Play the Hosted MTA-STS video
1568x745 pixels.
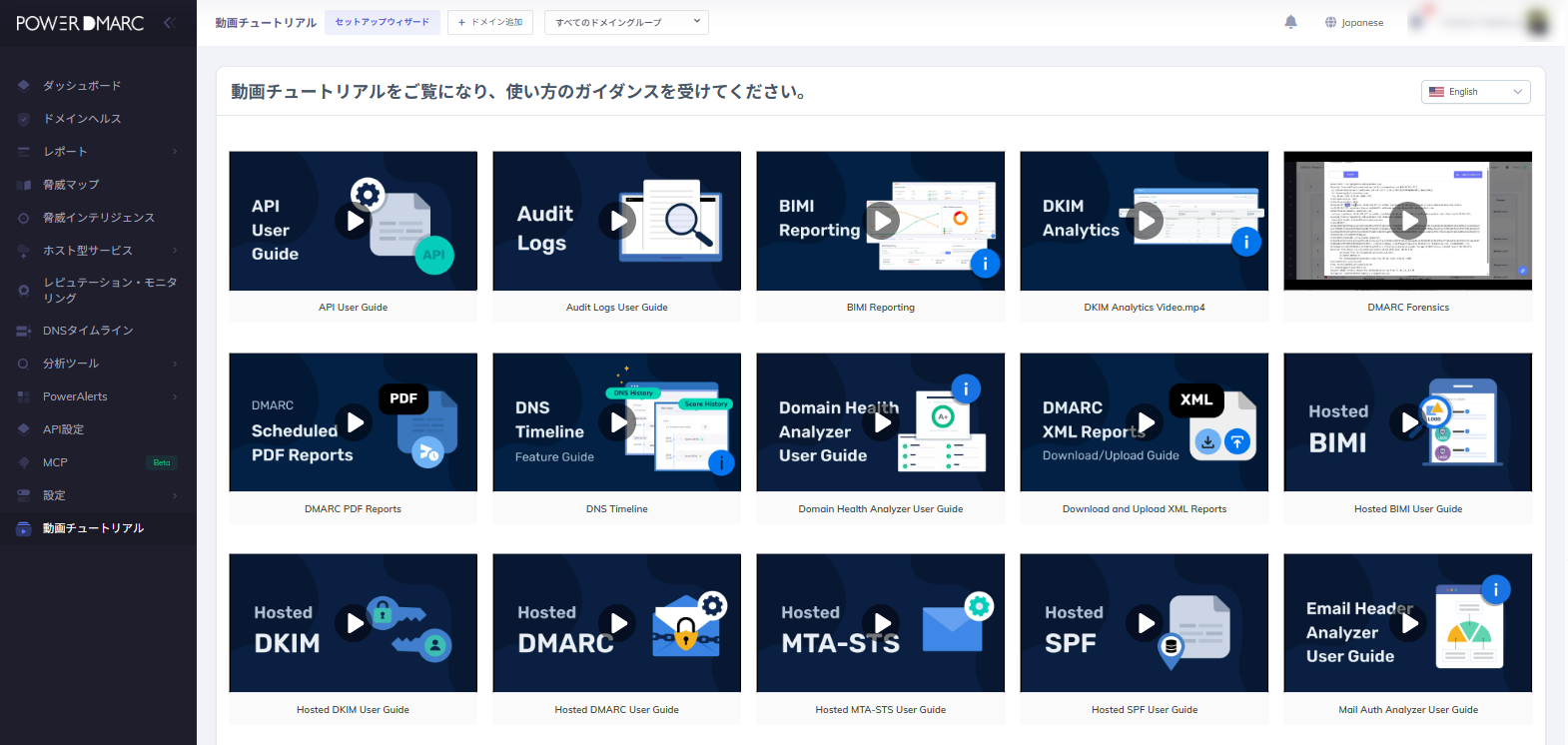tap(881, 623)
